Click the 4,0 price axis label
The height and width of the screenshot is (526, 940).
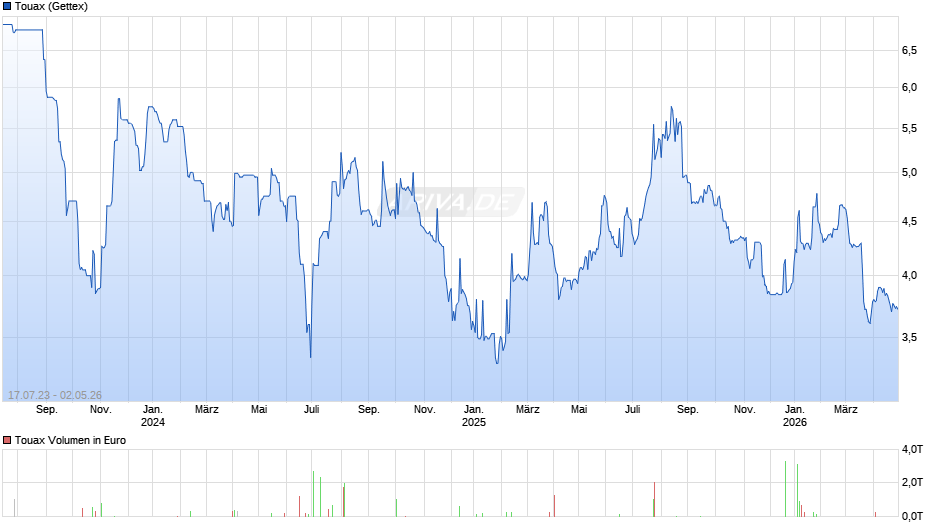pos(909,275)
